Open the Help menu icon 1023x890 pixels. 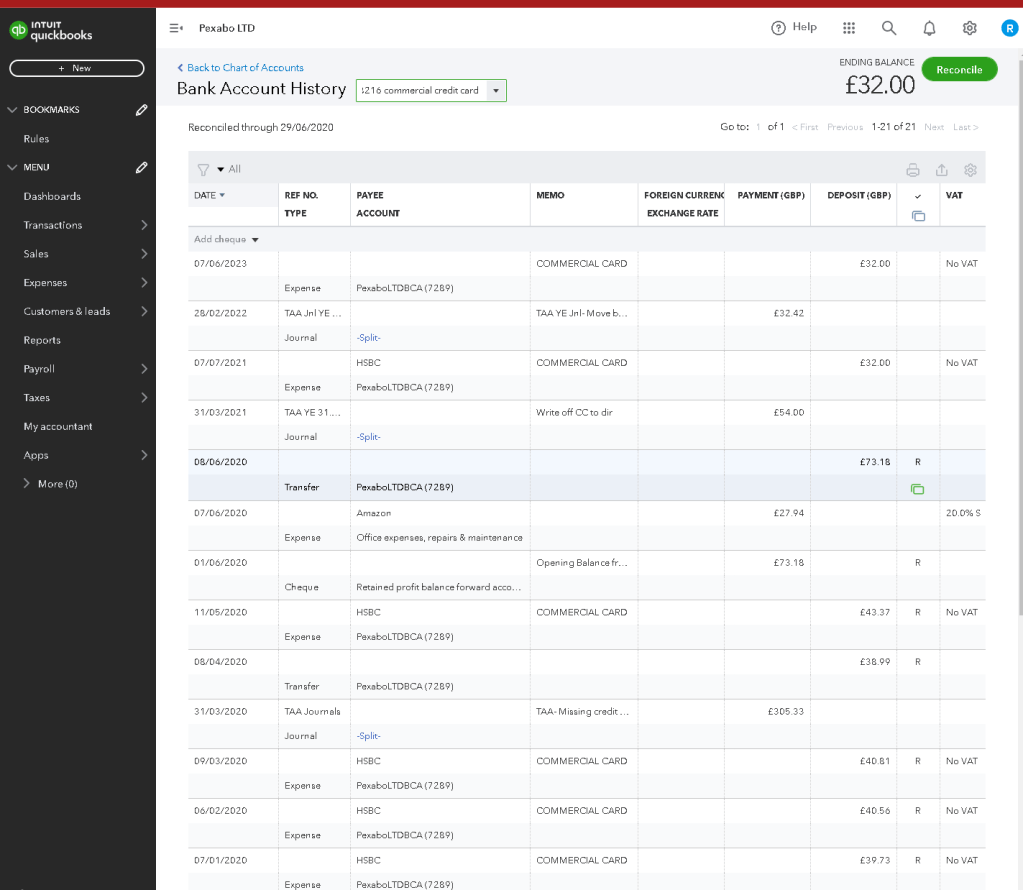[x=778, y=28]
